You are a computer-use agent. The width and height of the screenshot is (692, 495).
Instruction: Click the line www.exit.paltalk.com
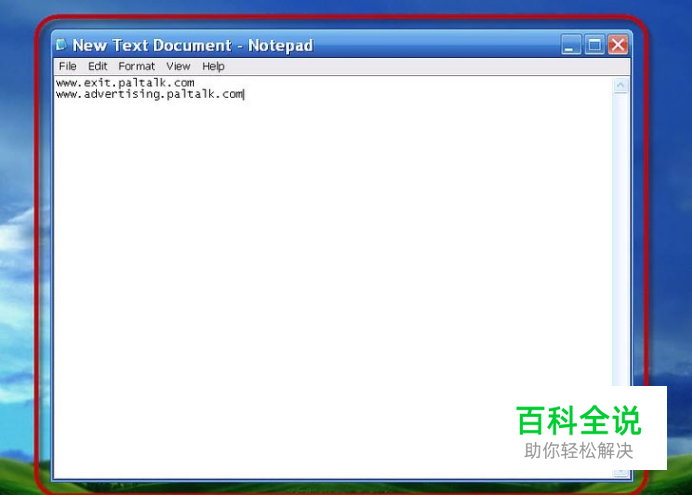125,82
